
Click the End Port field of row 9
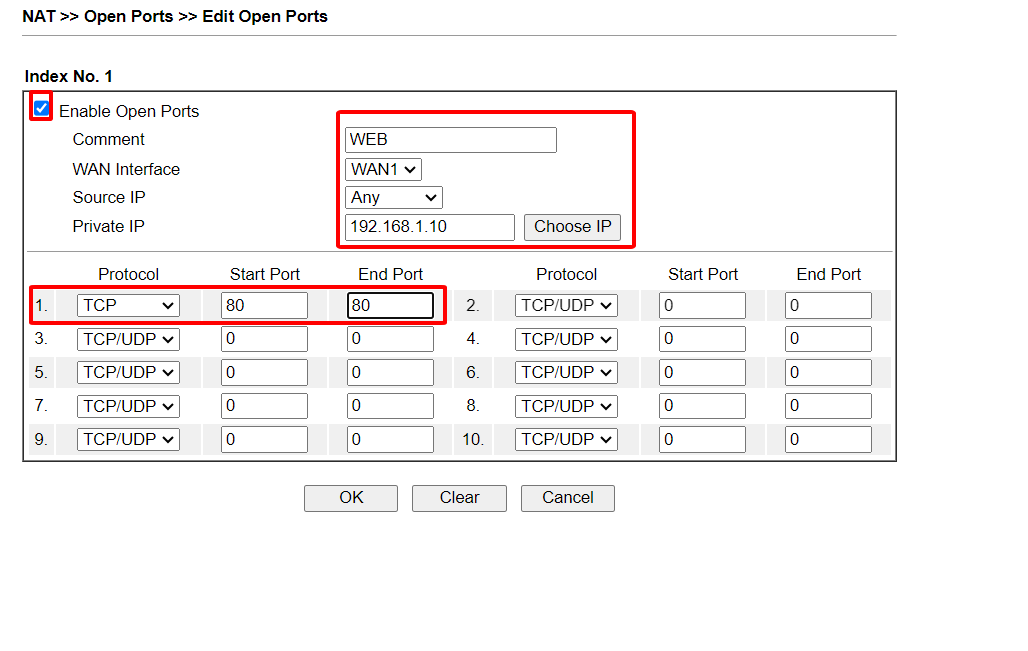pos(390,439)
